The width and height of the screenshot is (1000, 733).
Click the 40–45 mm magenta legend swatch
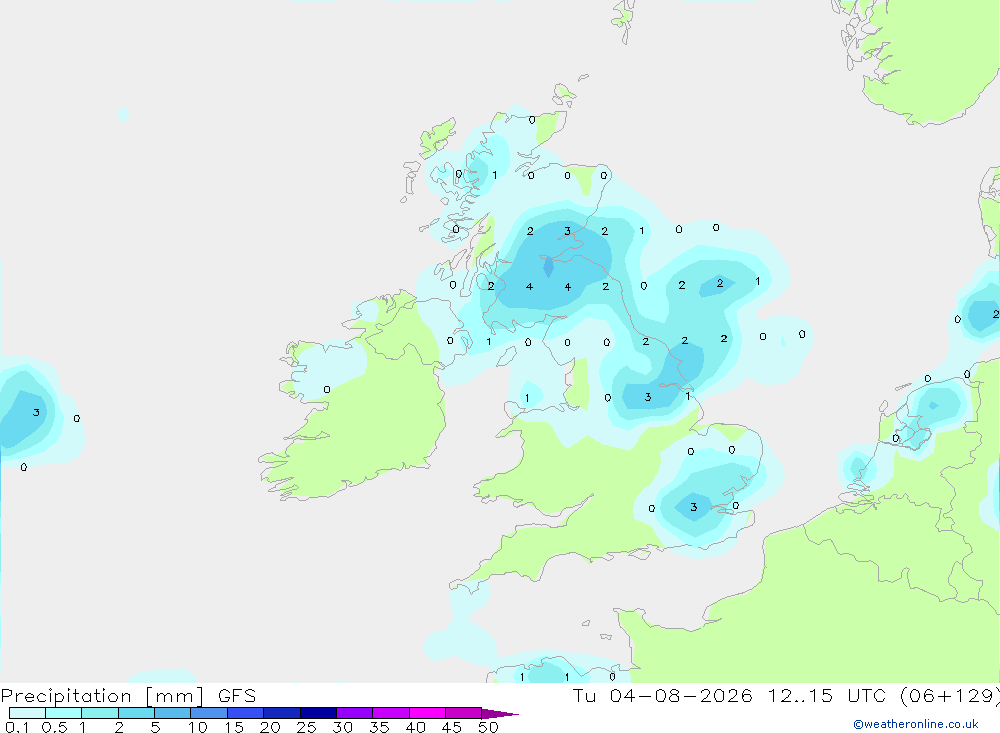click(x=427, y=713)
